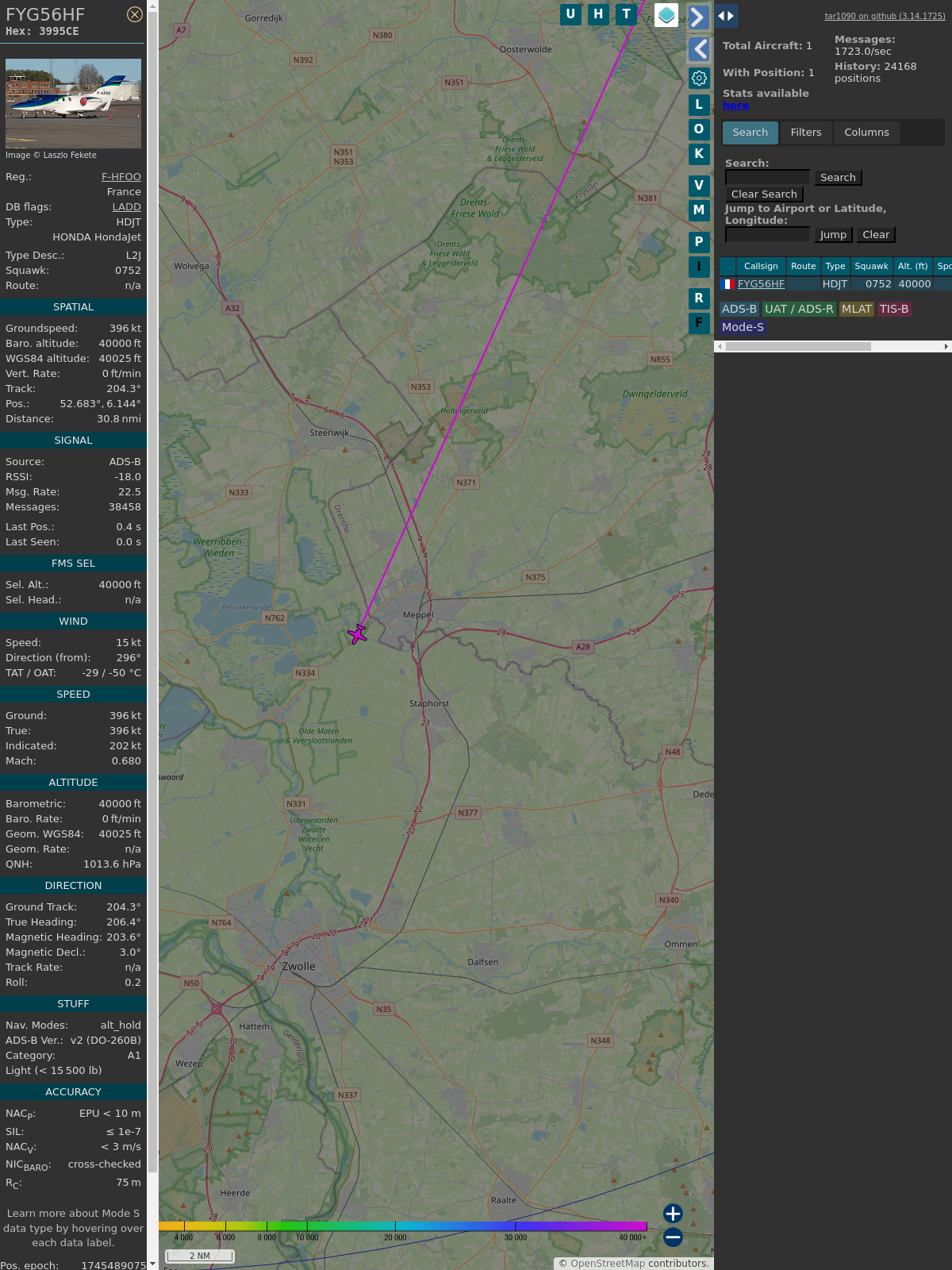Sort table by Type column
This screenshot has width=952, height=1270.
[835, 266]
